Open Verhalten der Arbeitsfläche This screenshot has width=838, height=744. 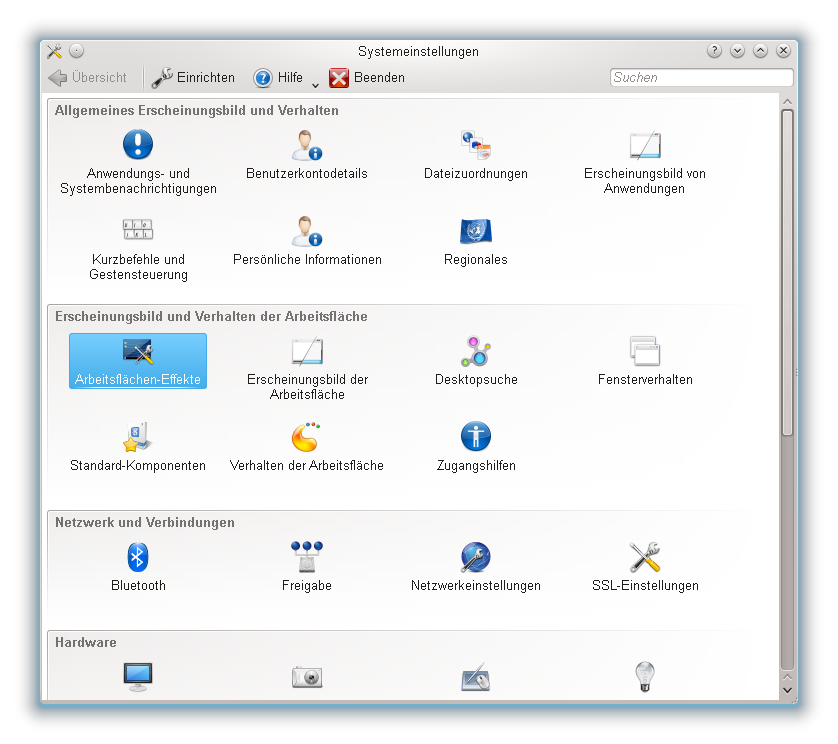pos(307,447)
